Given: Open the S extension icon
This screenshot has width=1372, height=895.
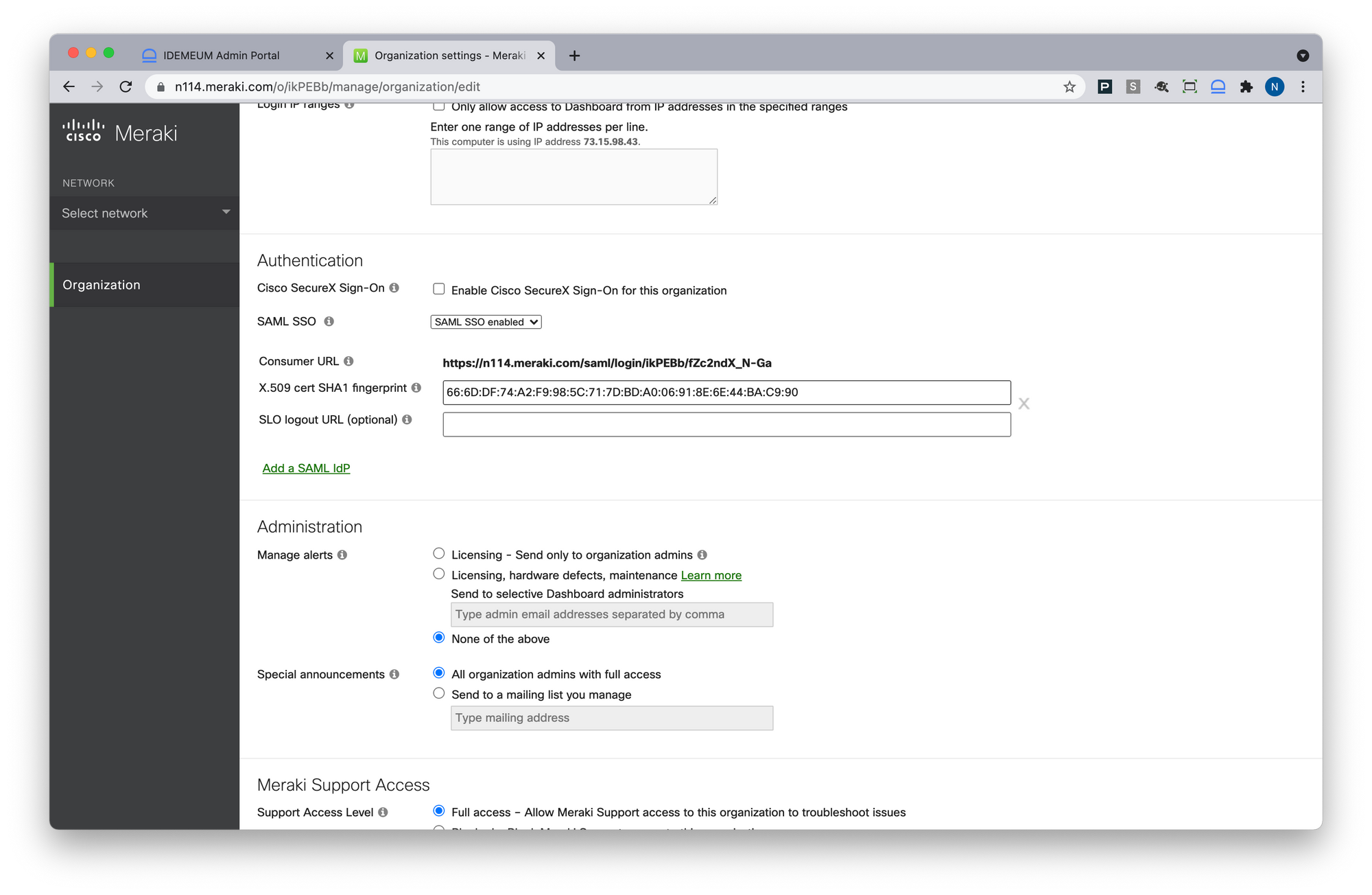Looking at the screenshot, I should click(x=1133, y=86).
